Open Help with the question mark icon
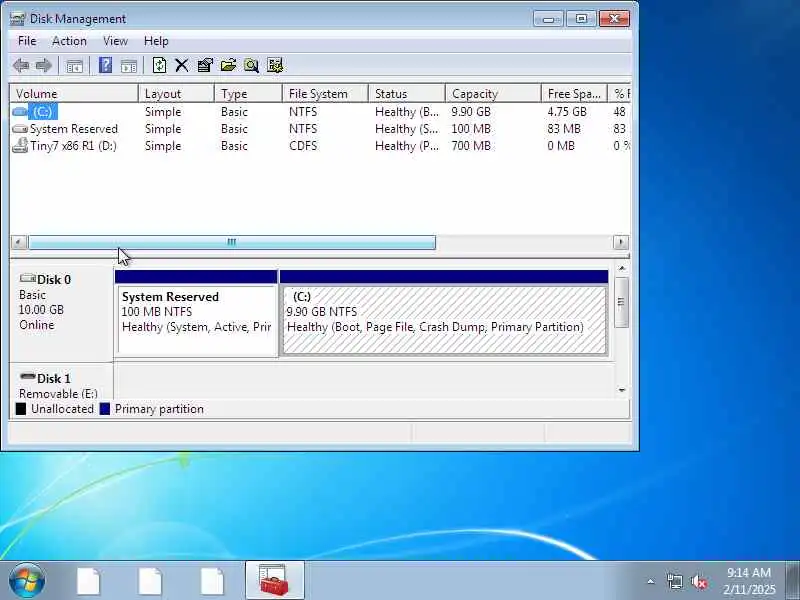This screenshot has width=800, height=600. click(105, 65)
